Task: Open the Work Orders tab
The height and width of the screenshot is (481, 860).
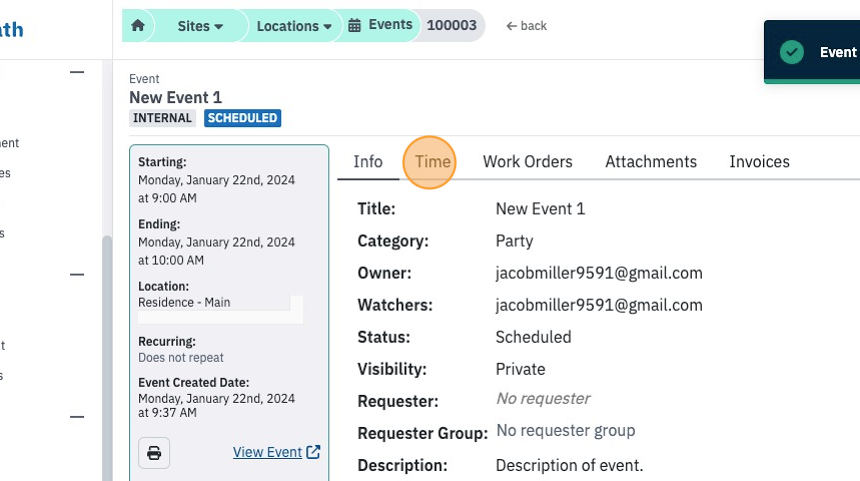Action: pos(528,162)
